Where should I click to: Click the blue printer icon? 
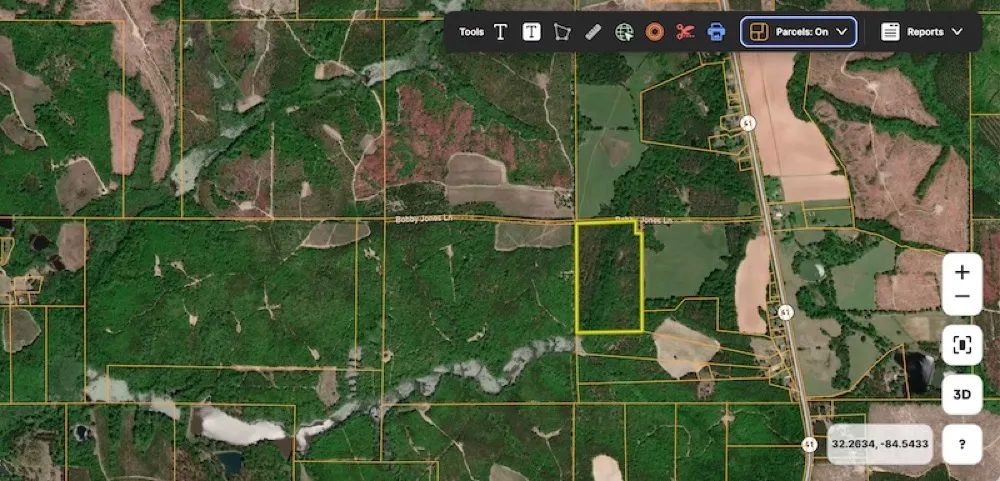(x=716, y=32)
